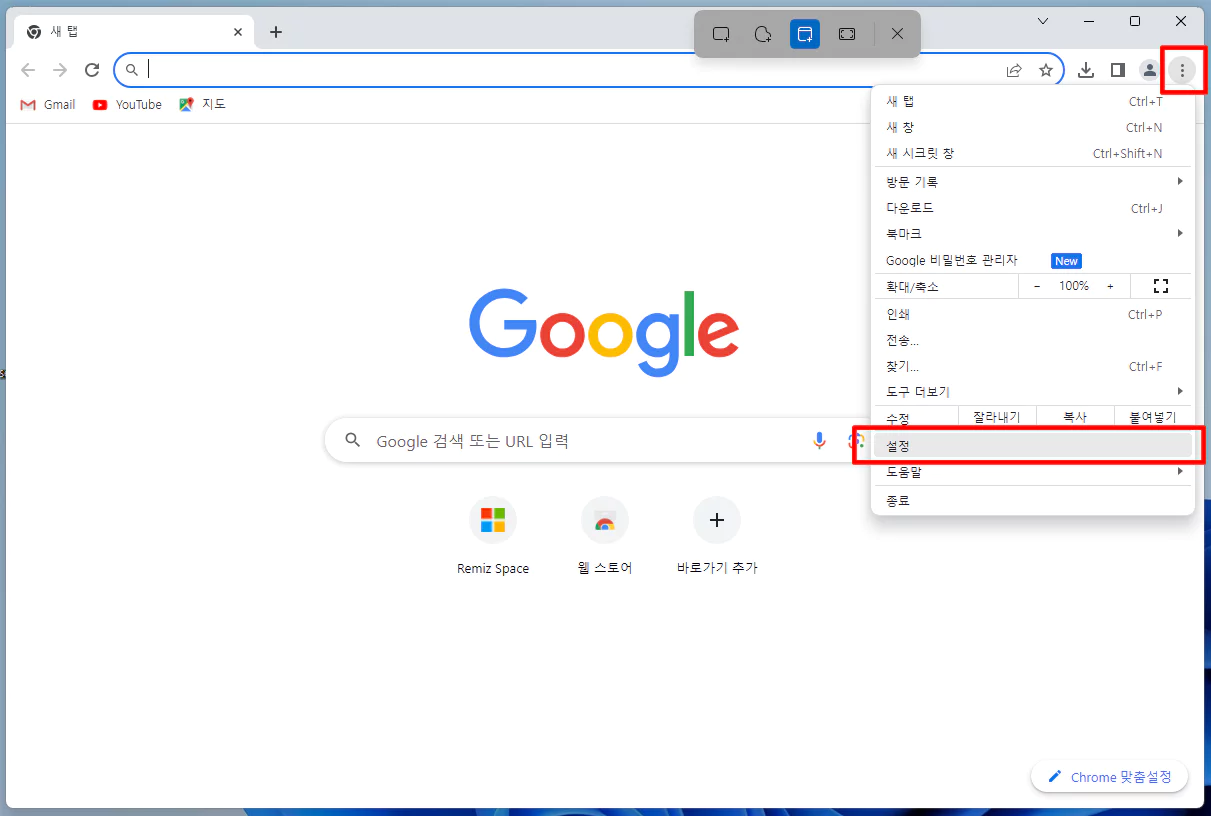Go forward with the right arrow
This screenshot has width=1211, height=816.
click(60, 70)
